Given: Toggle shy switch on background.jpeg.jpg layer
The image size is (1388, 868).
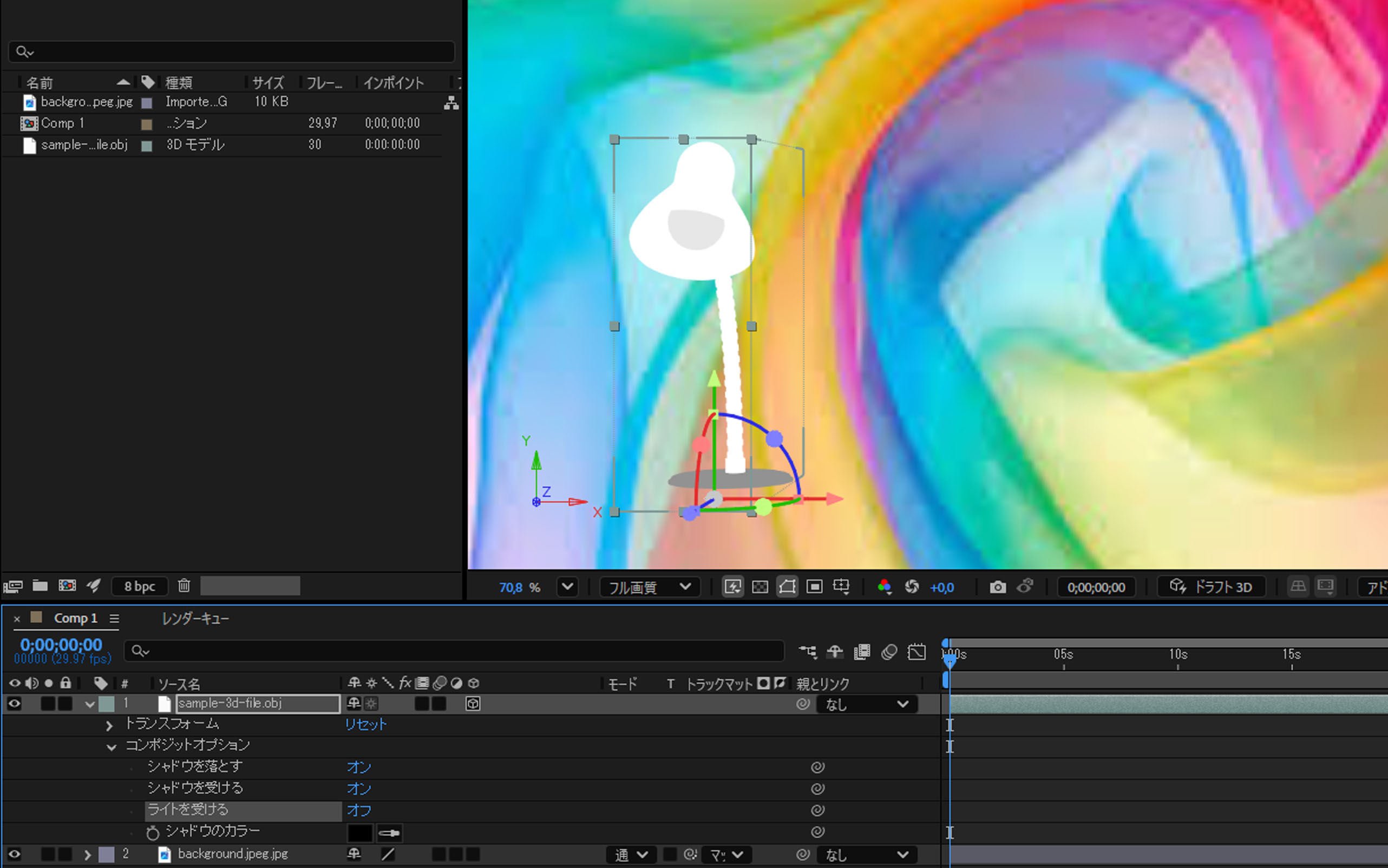Looking at the screenshot, I should click(x=353, y=854).
